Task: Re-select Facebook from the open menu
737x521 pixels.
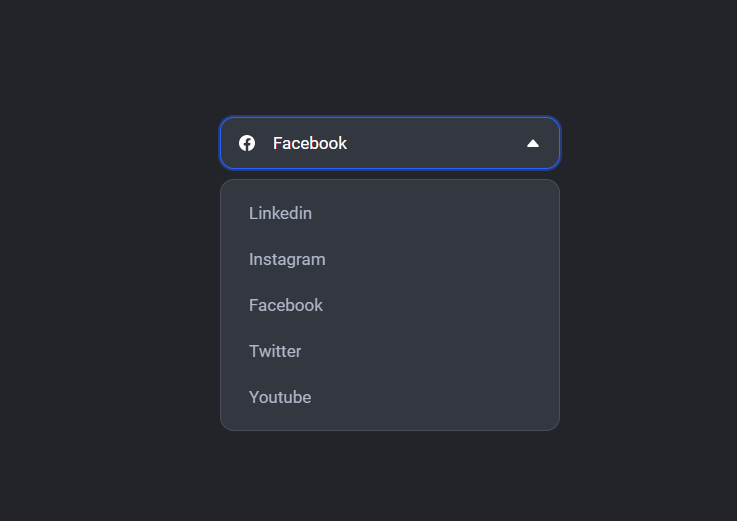Action: [286, 305]
